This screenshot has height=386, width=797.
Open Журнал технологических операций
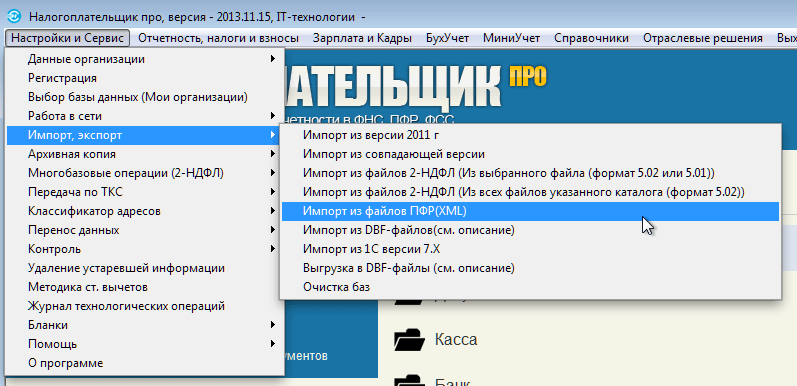pos(144,306)
